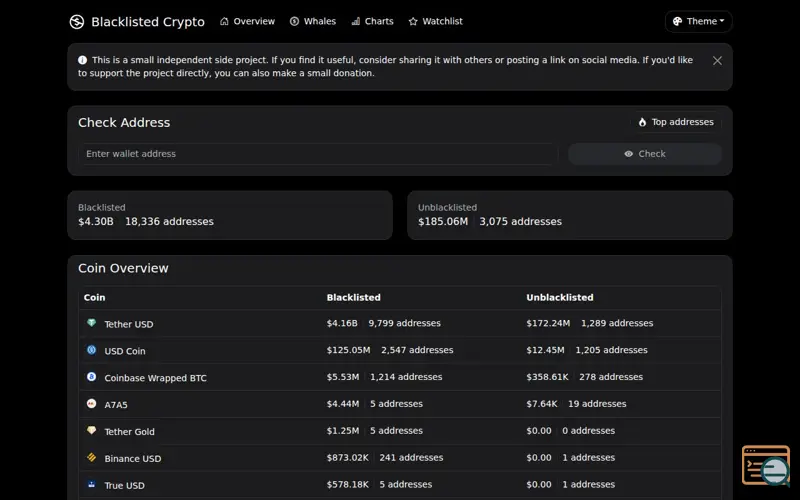Focus the Enter wallet address field
The width and height of the screenshot is (800, 500).
(x=318, y=154)
